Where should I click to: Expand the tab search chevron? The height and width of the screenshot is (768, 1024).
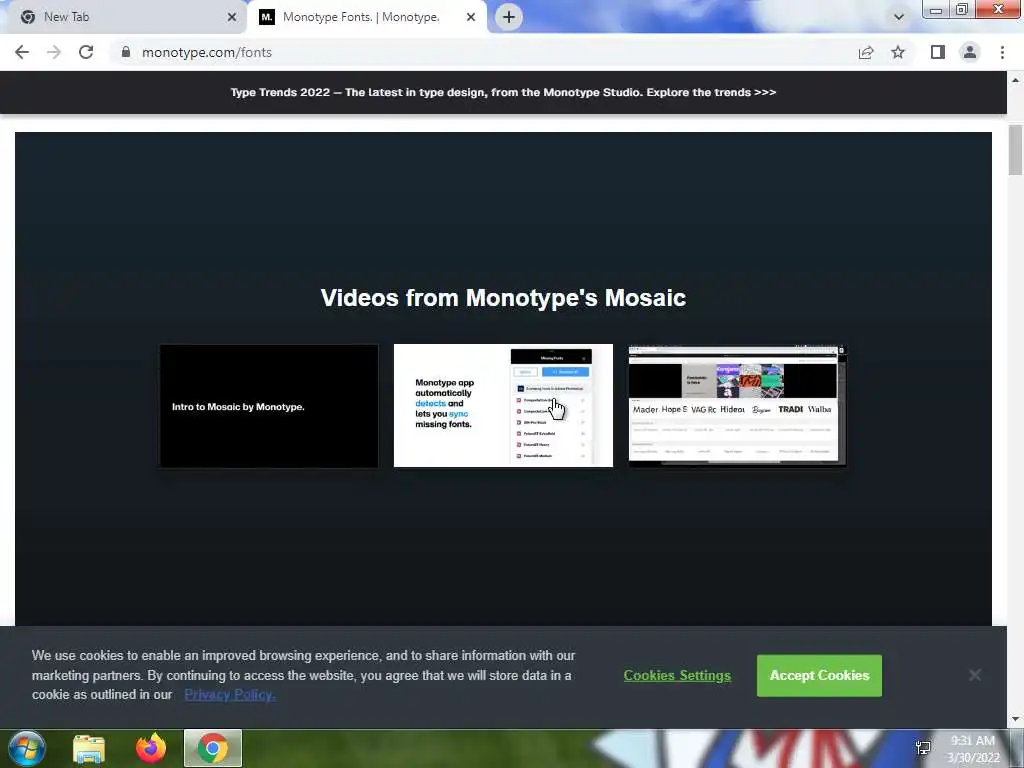point(899,17)
